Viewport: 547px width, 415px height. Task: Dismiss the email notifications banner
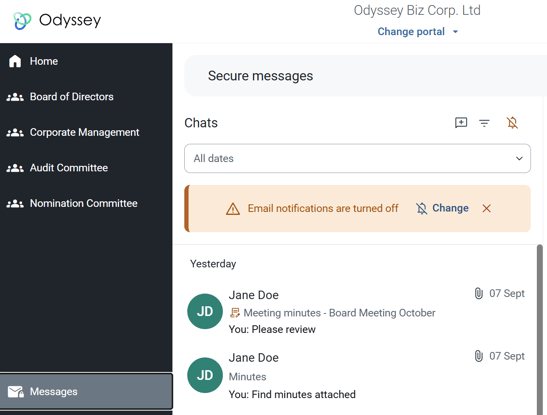(x=487, y=208)
